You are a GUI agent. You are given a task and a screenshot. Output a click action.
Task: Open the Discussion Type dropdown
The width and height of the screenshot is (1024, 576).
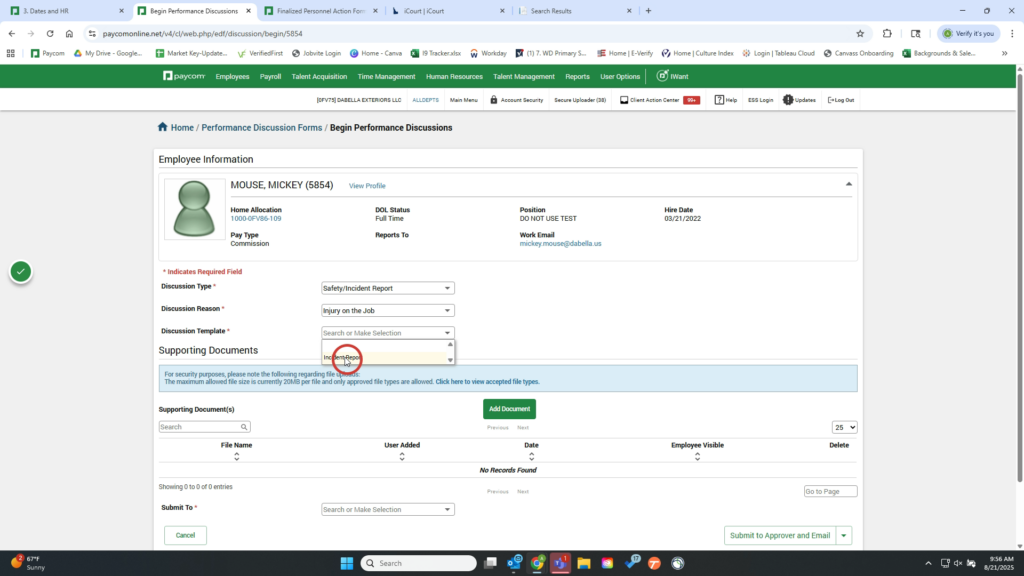[x=387, y=288]
